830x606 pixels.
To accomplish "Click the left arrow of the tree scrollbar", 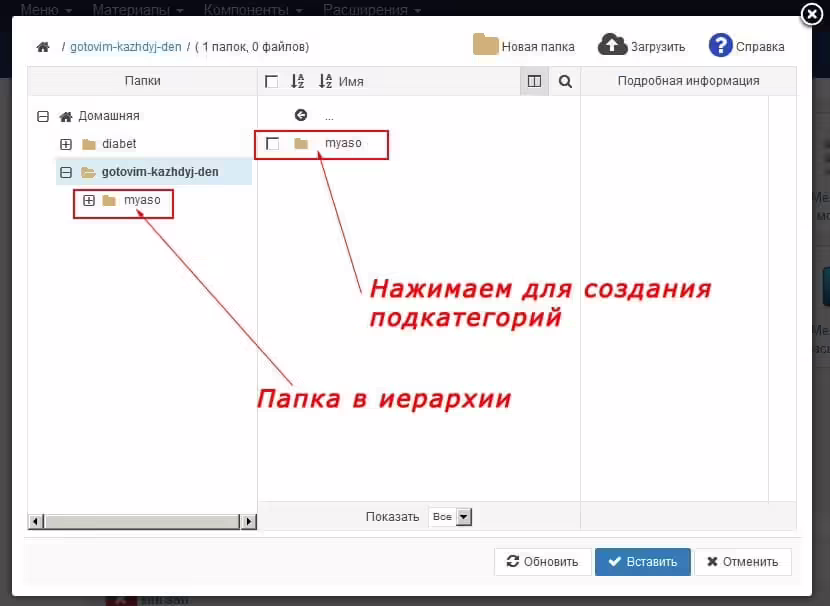I will tap(35, 521).
